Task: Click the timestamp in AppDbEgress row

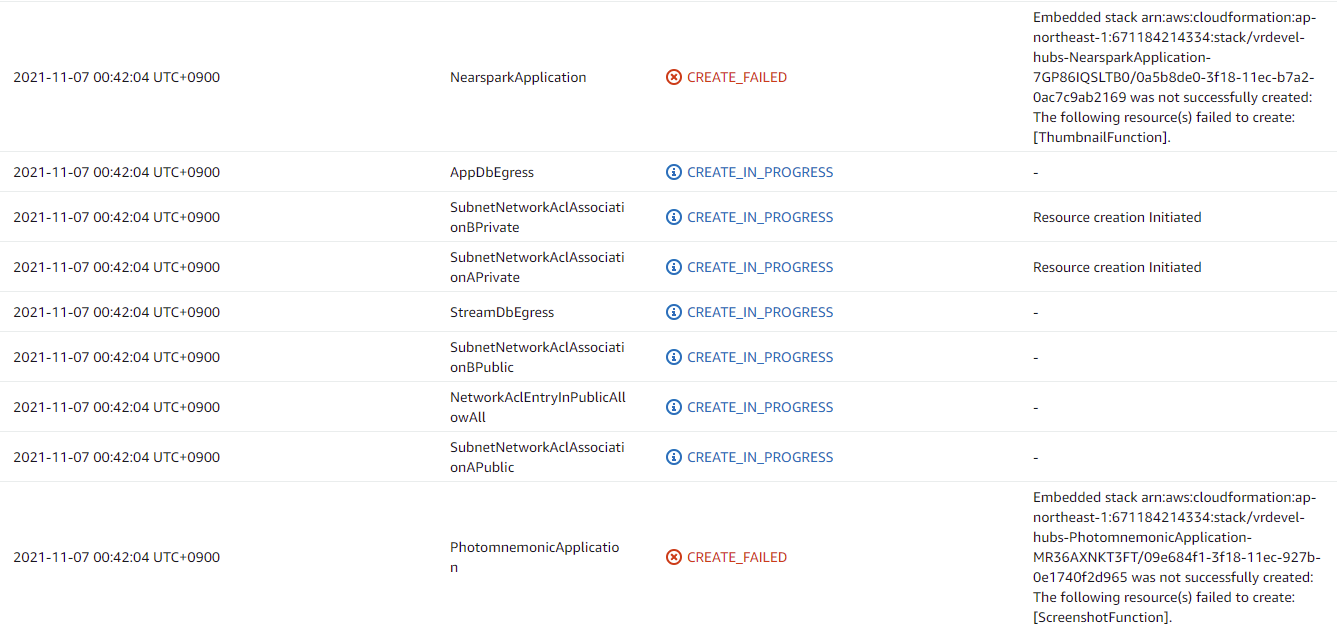Action: 116,172
